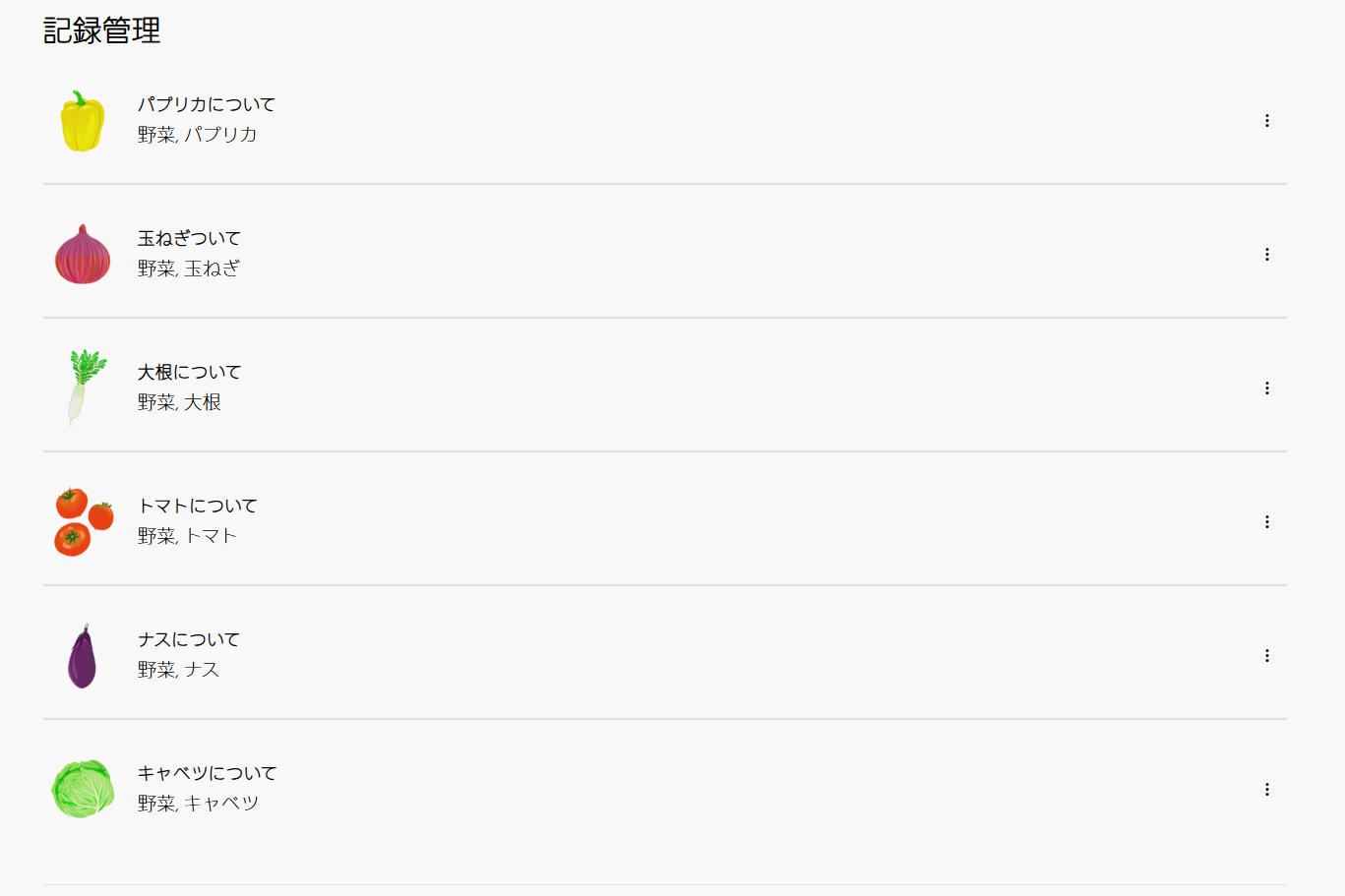This screenshot has width=1345, height=896.
Task: Click the red onion thumbnail image
Action: click(83, 255)
